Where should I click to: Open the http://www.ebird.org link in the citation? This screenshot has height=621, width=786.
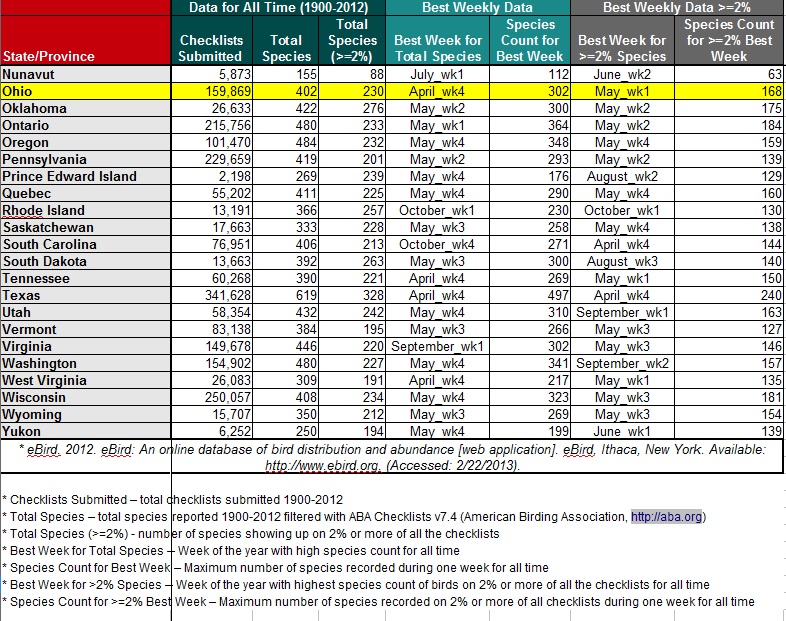click(x=323, y=466)
